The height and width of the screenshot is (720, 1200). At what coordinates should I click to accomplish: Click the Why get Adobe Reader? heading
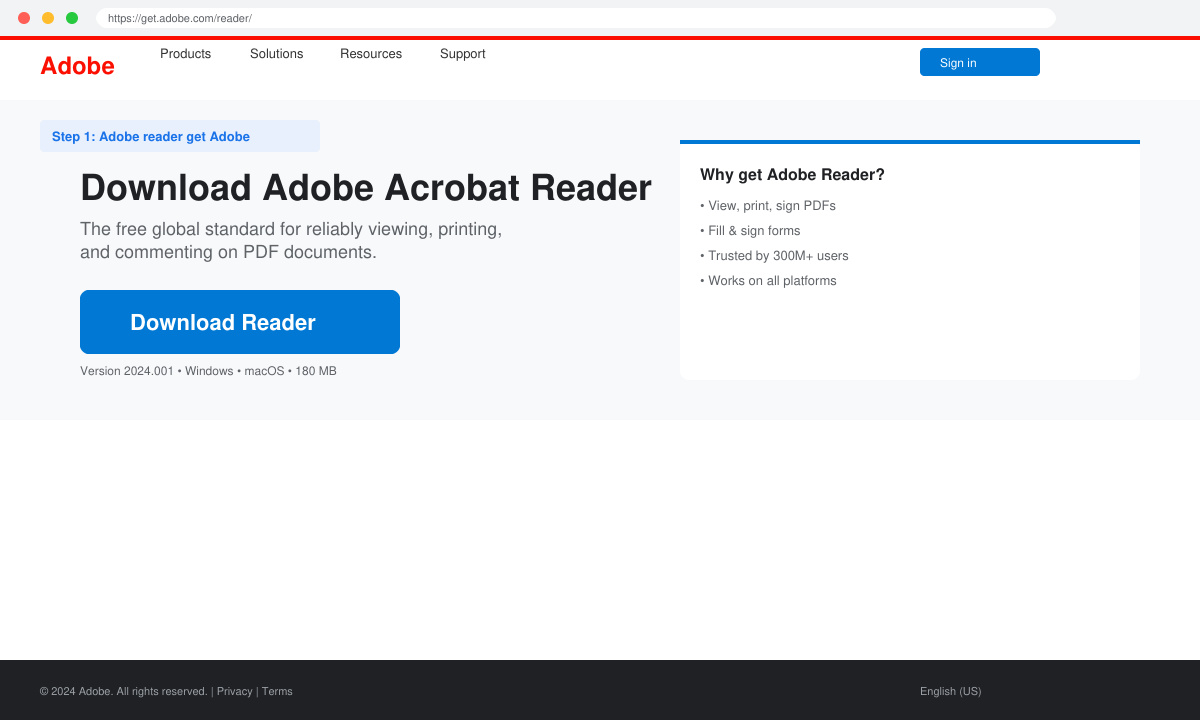point(792,175)
